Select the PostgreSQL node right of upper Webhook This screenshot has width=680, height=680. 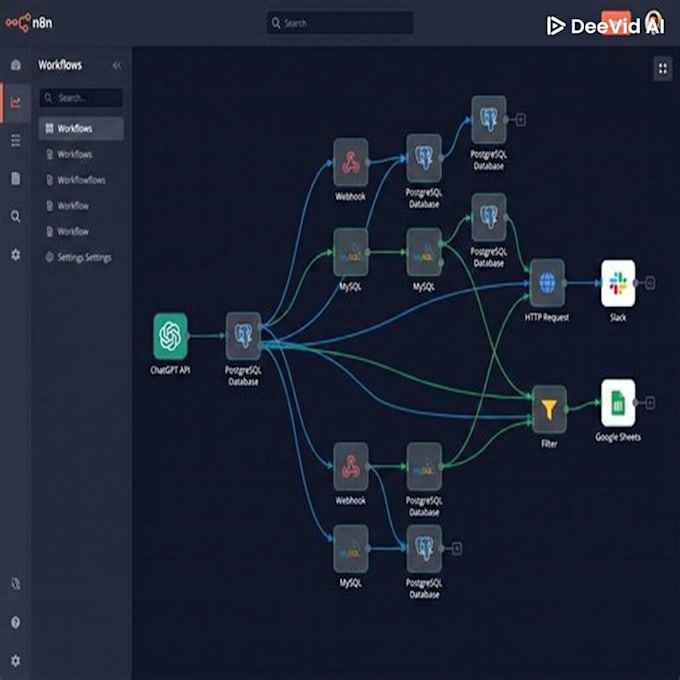424,158
